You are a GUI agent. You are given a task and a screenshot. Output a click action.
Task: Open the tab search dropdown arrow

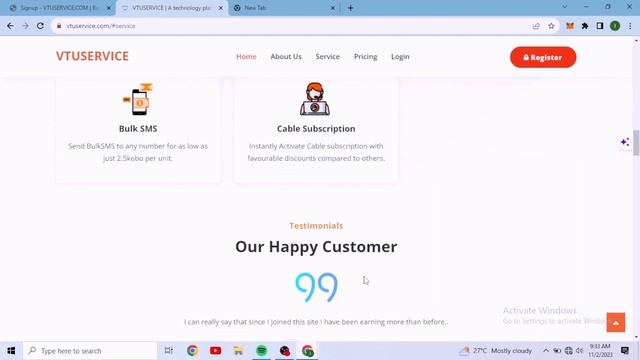click(564, 7)
